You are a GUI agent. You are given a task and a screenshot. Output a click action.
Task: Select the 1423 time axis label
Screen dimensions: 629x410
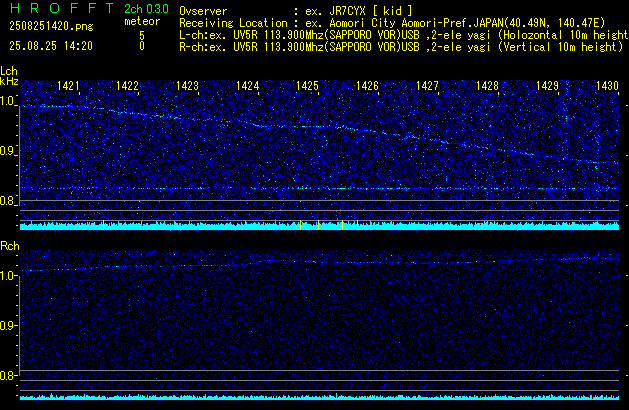tap(187, 86)
